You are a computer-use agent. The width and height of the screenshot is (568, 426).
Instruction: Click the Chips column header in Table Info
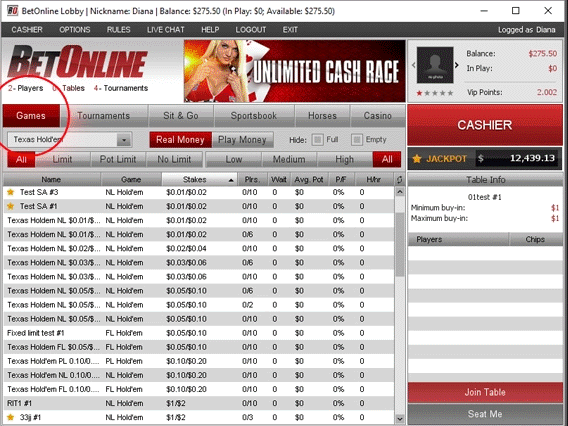point(536,239)
